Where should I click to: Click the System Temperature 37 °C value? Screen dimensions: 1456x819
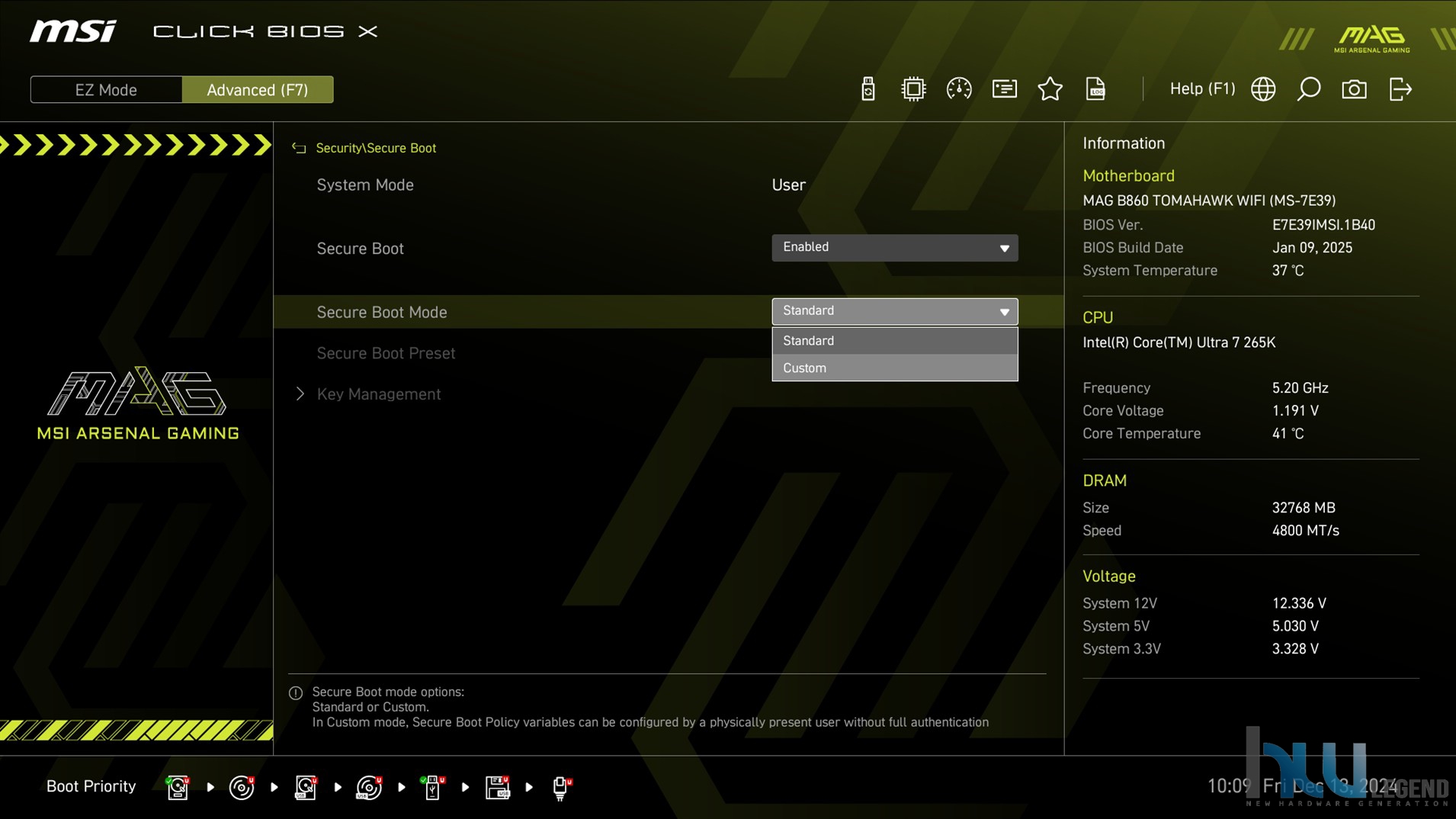coord(1288,271)
